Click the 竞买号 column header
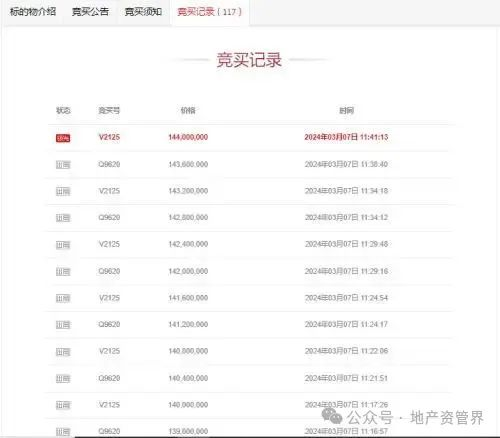The height and width of the screenshot is (438, 500). click(x=109, y=110)
